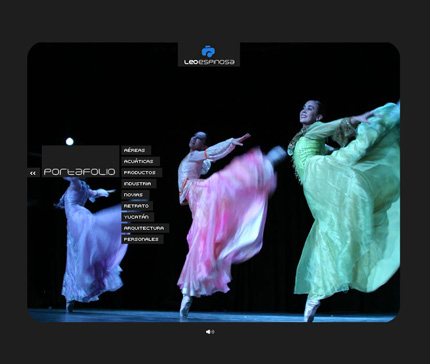This screenshot has width=430, height=364.
Task: Click the LEOESPINOSA logo text
Action: click(209, 62)
